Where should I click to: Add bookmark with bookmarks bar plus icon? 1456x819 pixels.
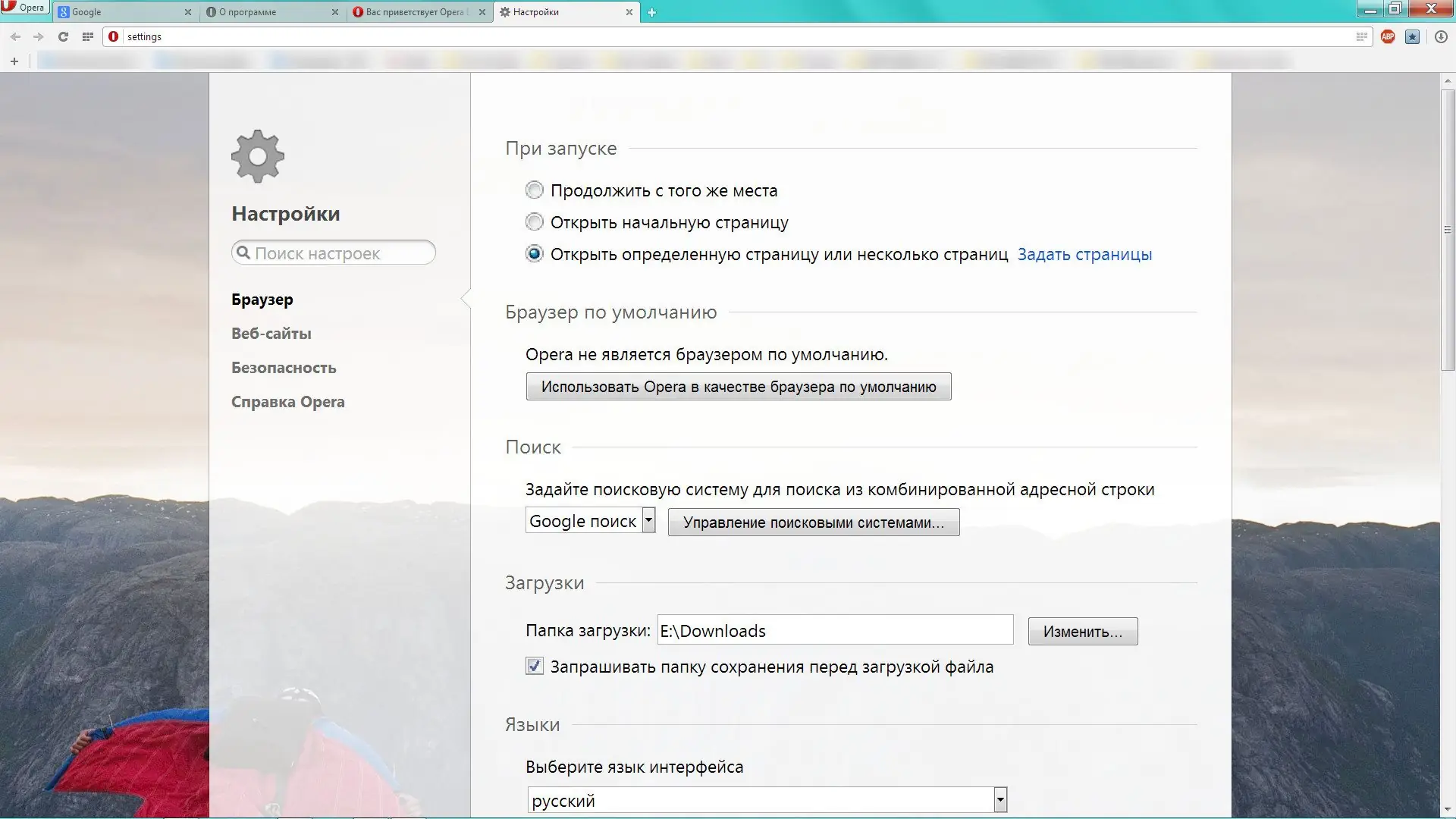(x=14, y=61)
